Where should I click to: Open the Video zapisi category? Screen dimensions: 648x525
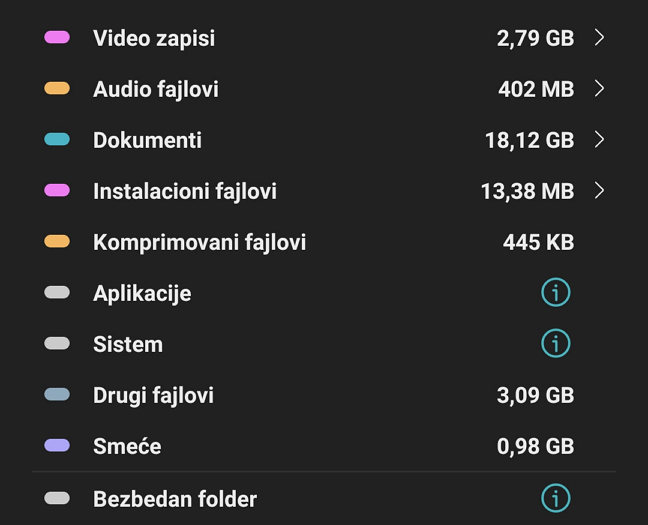(154, 38)
